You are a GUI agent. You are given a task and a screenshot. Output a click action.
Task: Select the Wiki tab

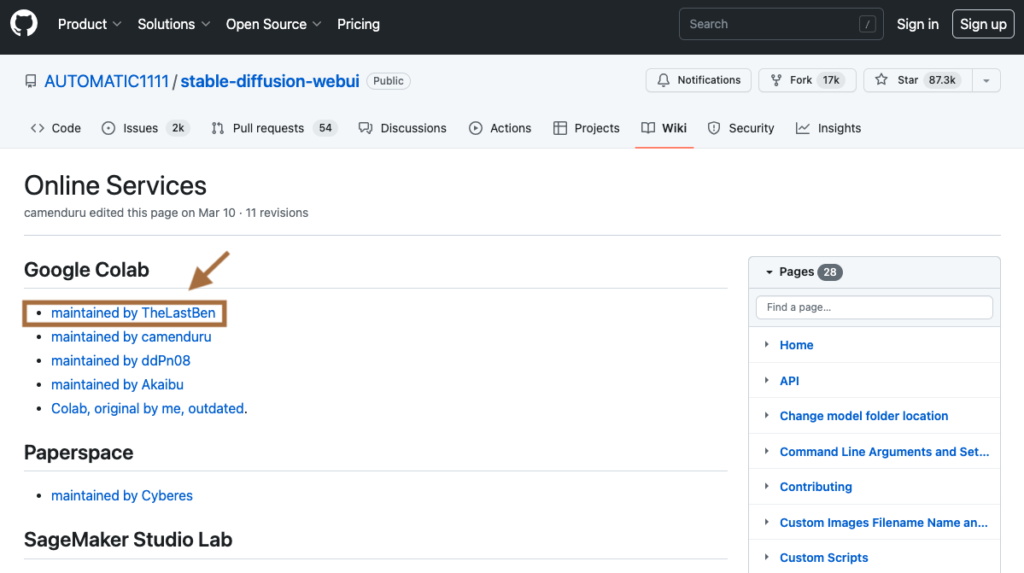click(664, 128)
